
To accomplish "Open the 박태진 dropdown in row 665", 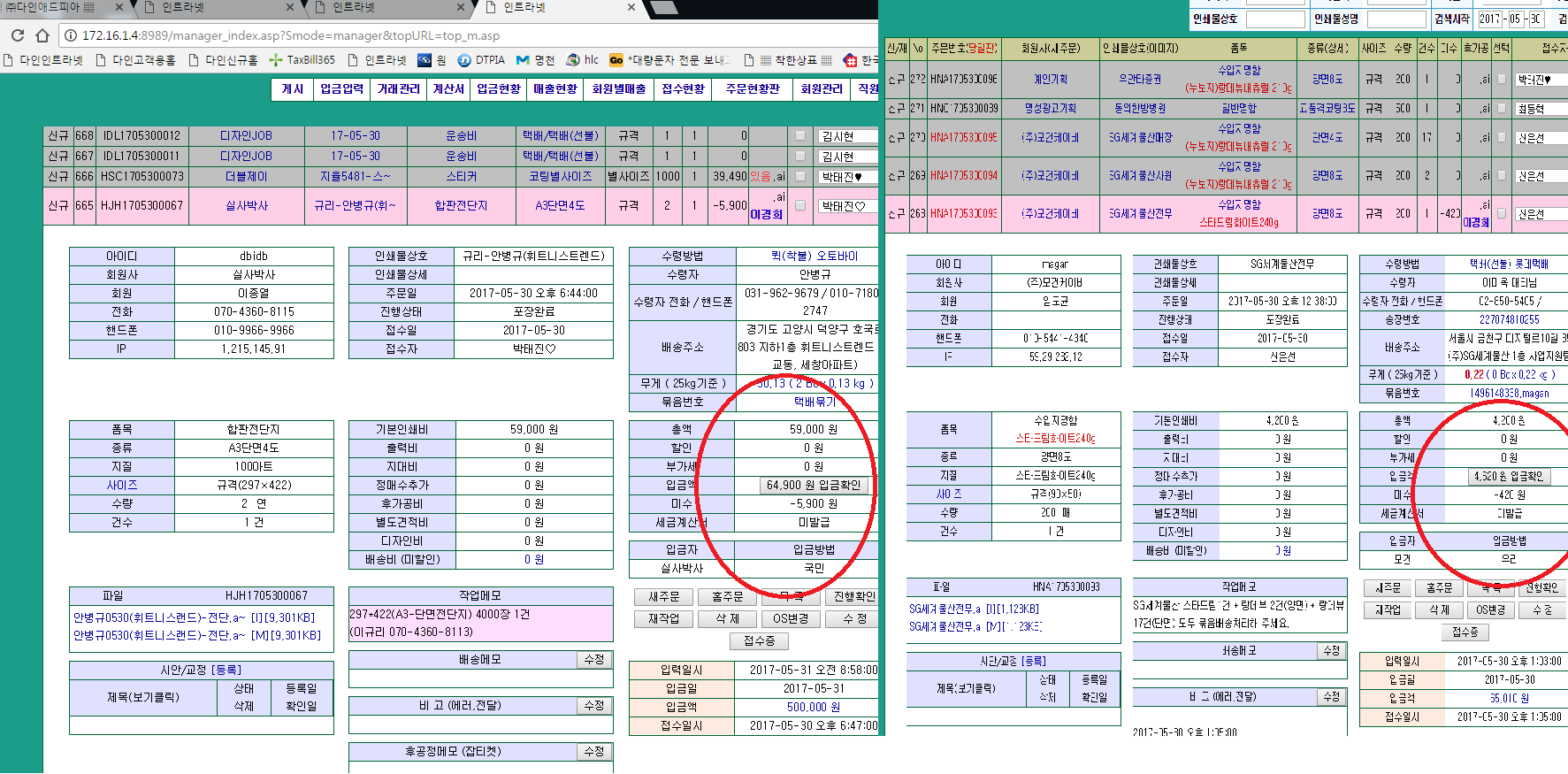I will (846, 206).
